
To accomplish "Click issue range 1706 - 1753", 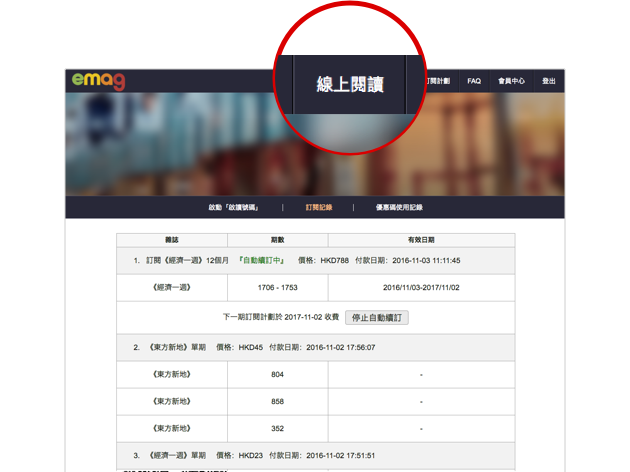I will [x=277, y=287].
